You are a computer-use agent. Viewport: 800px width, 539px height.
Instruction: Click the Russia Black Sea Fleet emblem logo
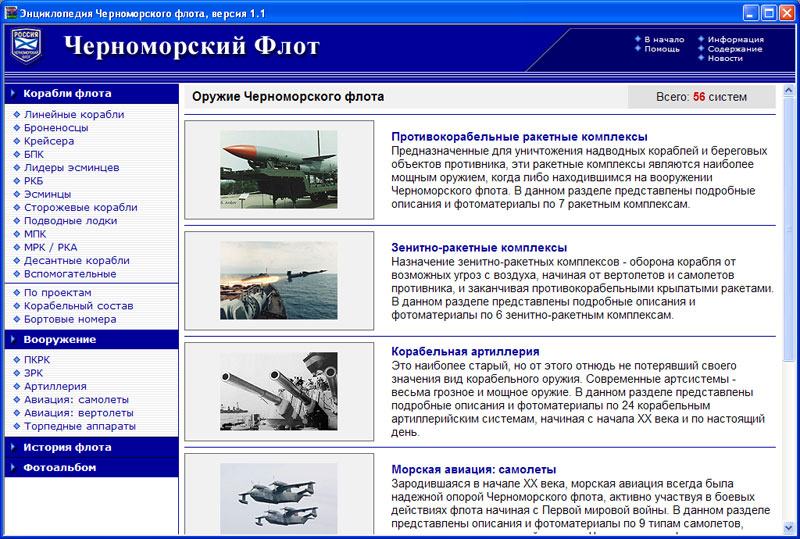[x=26, y=47]
